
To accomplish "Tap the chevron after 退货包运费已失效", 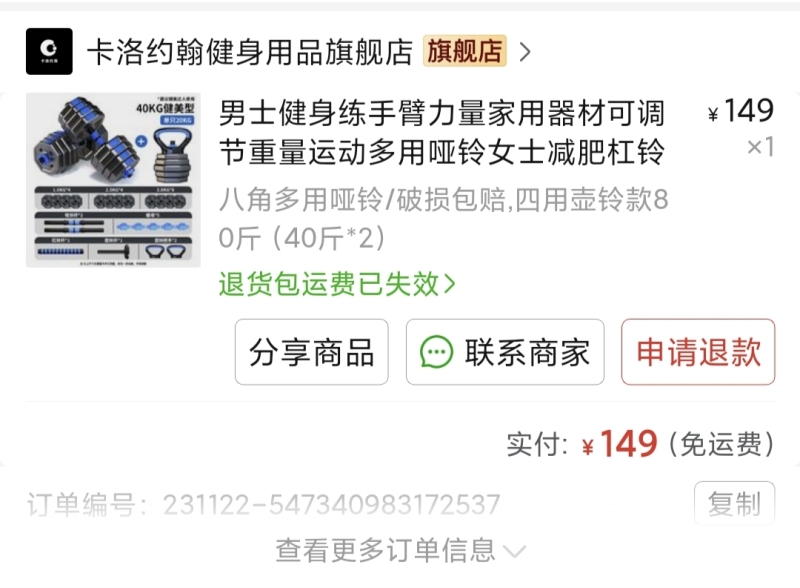I will point(449,284).
